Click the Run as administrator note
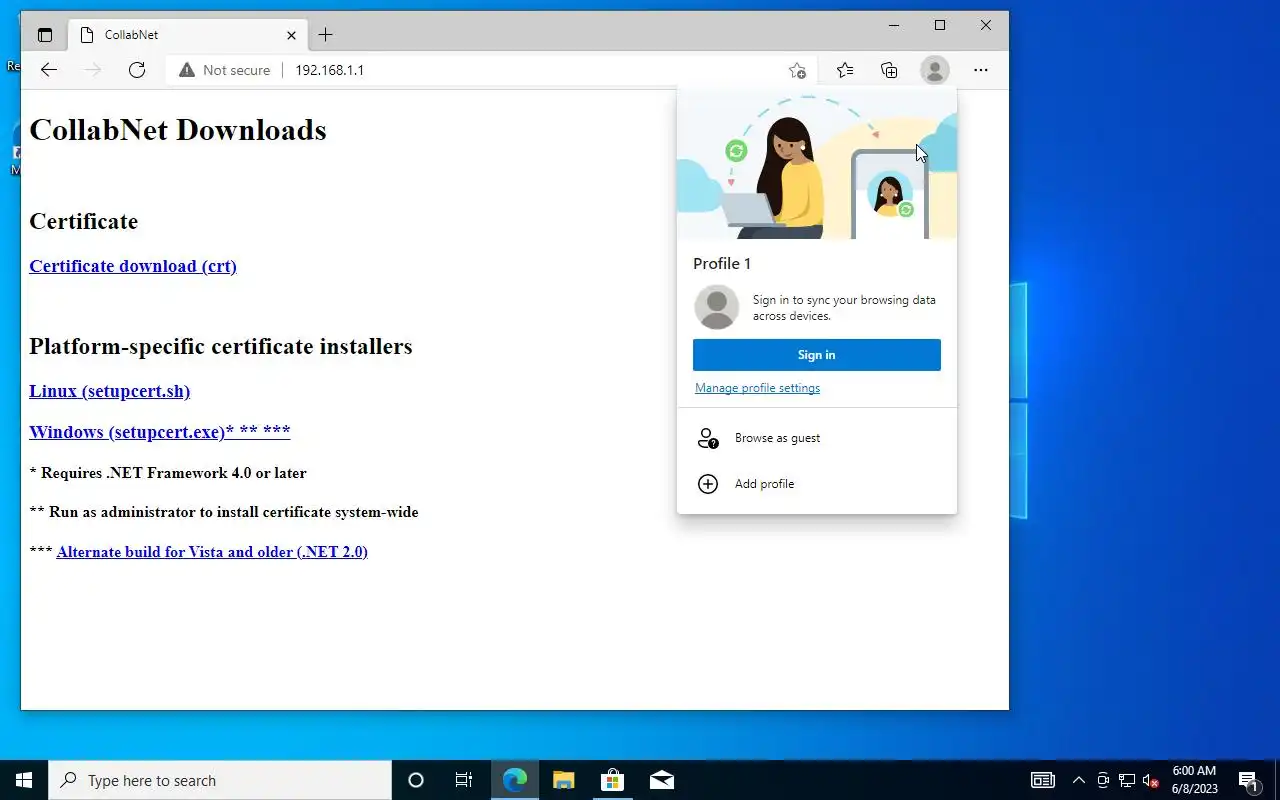The image size is (1280, 800). tap(224, 512)
